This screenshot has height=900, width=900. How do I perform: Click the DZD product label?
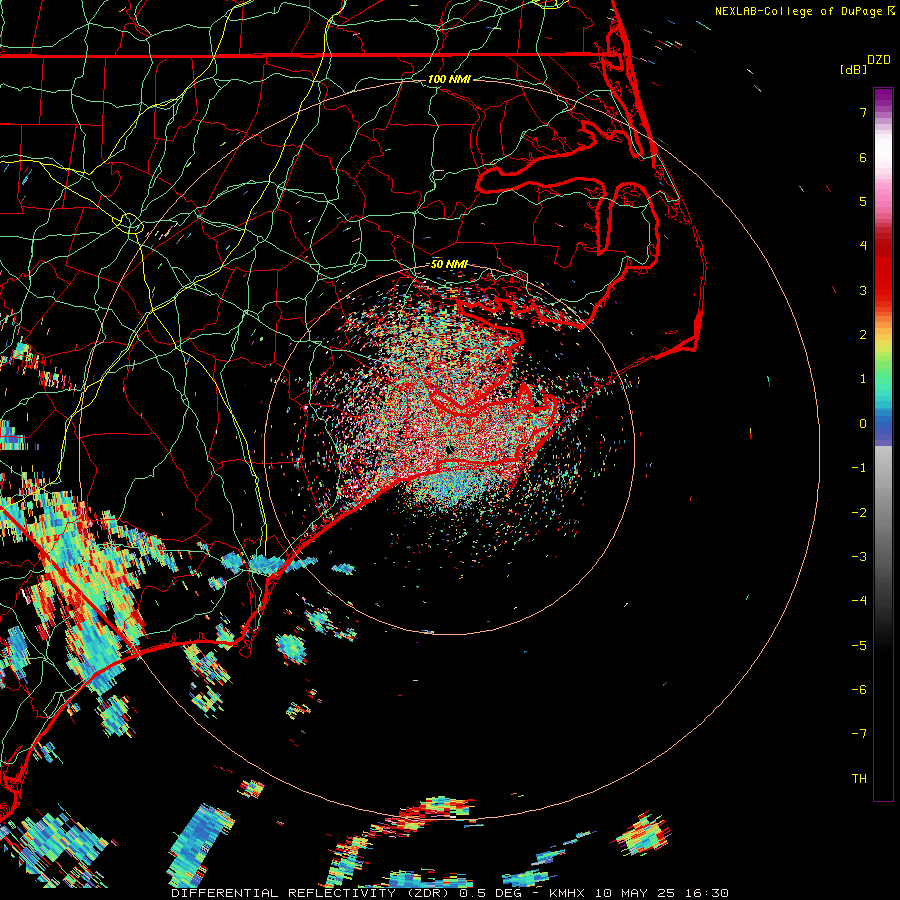[x=879, y=60]
